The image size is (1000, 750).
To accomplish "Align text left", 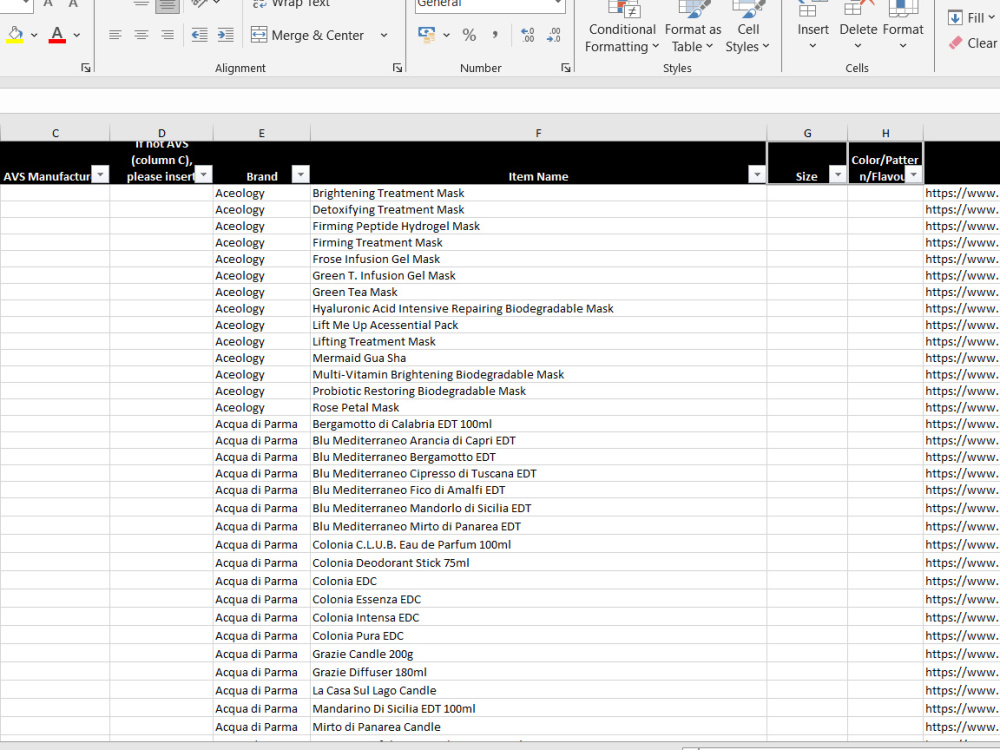I will [x=115, y=35].
